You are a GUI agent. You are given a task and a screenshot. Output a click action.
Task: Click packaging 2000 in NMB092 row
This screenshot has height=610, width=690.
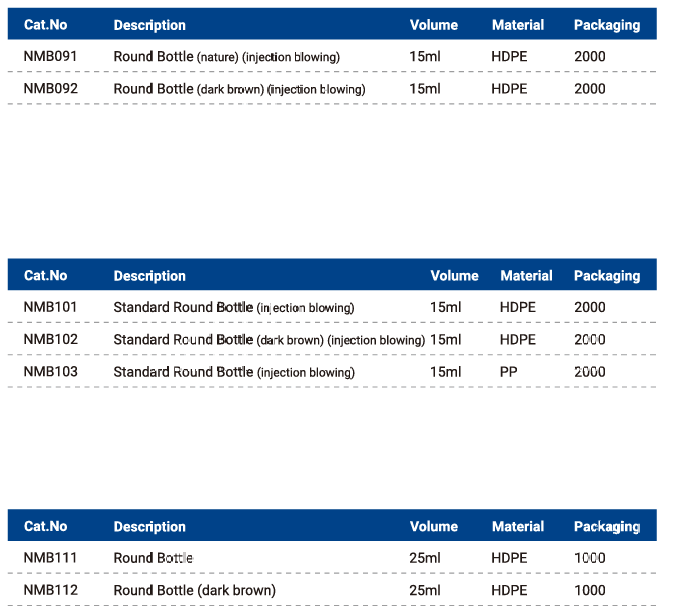tap(590, 88)
